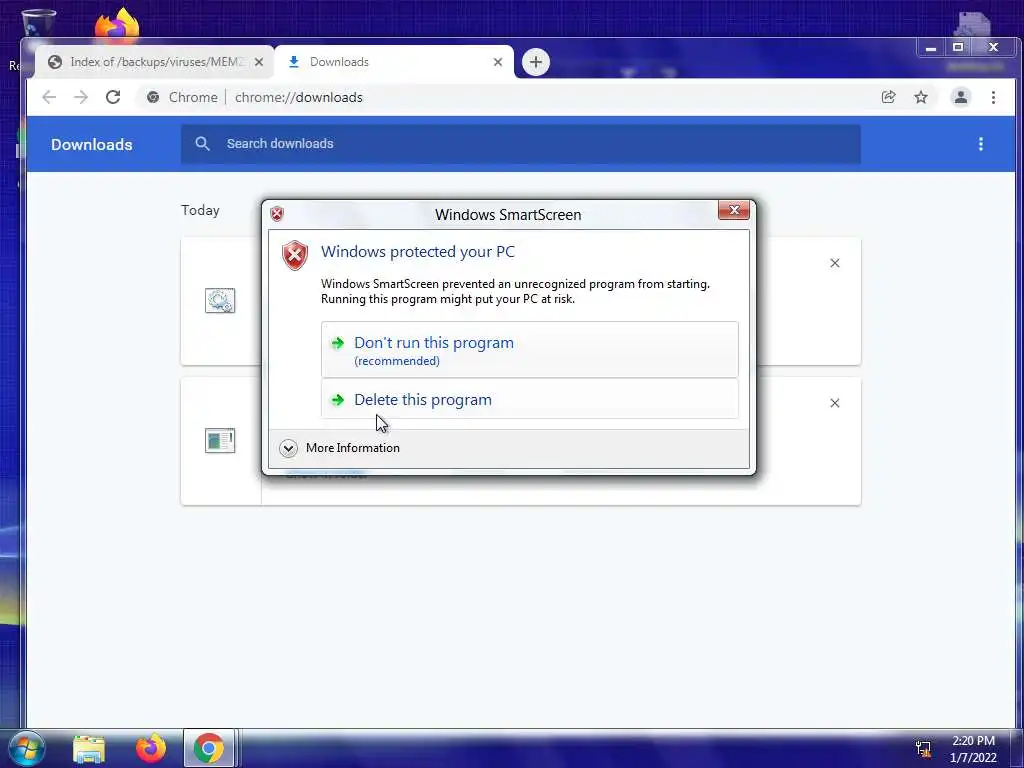
Task: Launch Firefox from the taskbar
Action: [x=151, y=748]
